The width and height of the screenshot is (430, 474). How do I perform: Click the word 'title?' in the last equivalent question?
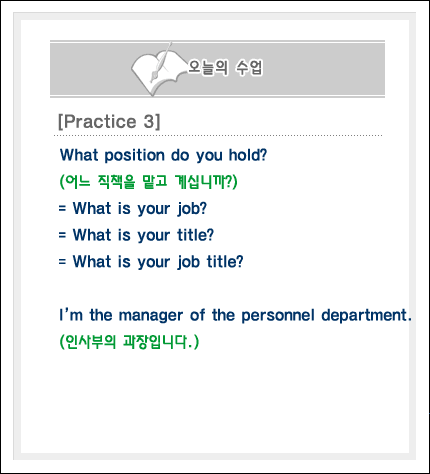[x=225, y=262]
